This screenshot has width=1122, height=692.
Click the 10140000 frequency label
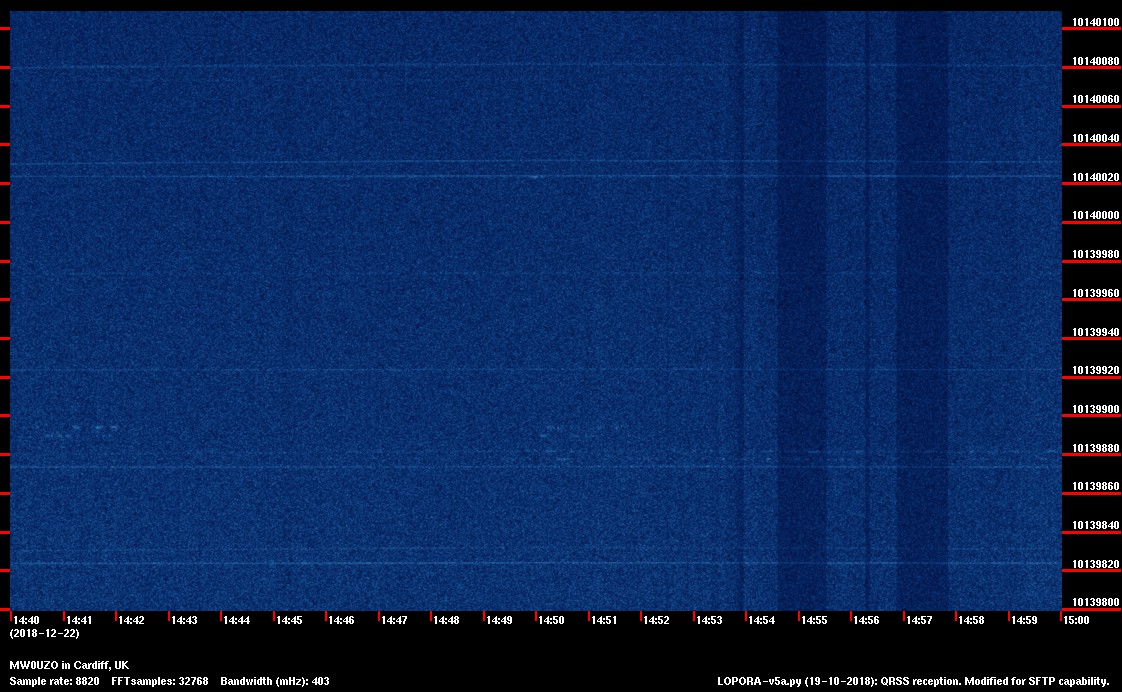(x=1093, y=216)
